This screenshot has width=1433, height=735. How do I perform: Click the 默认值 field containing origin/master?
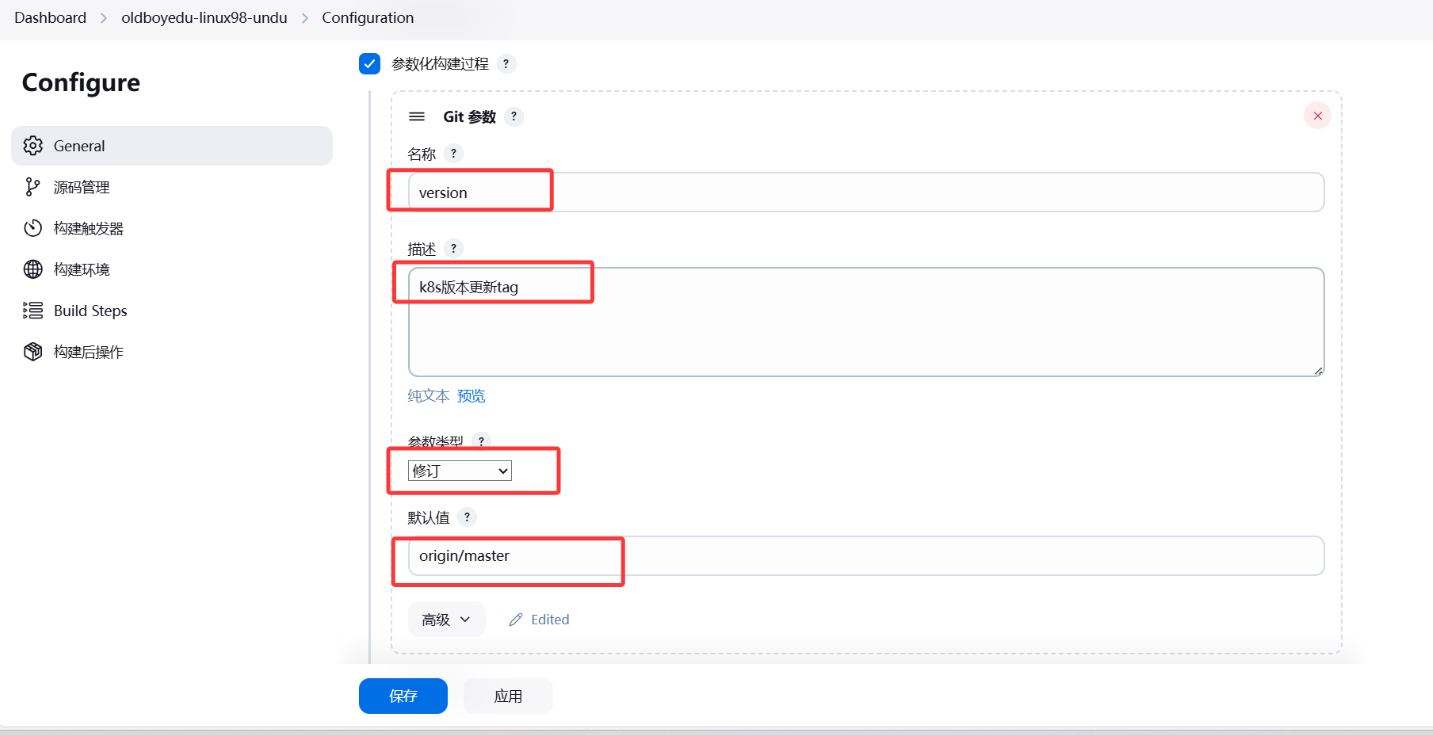tap(865, 556)
